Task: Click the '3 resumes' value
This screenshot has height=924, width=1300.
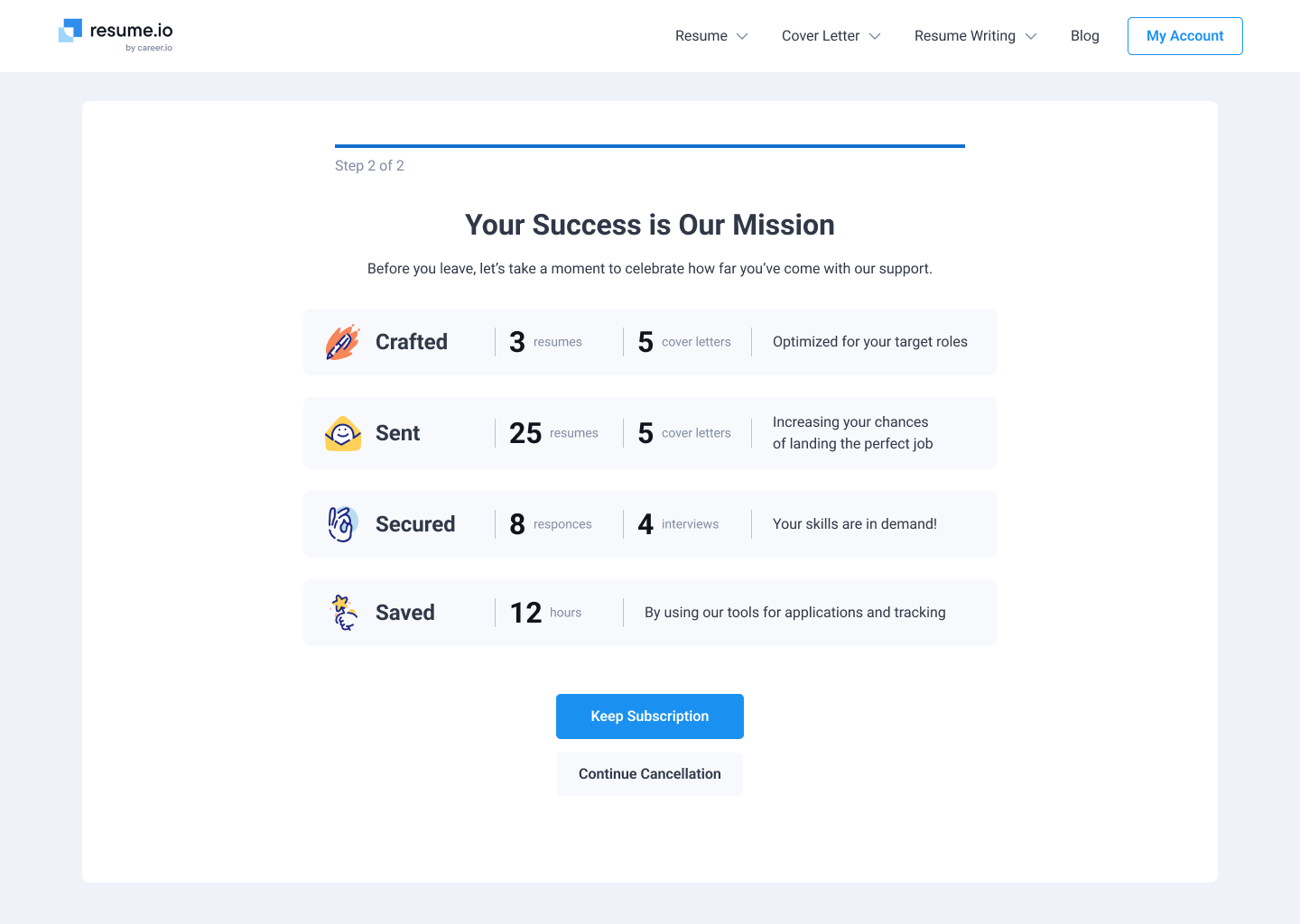Action: (546, 342)
